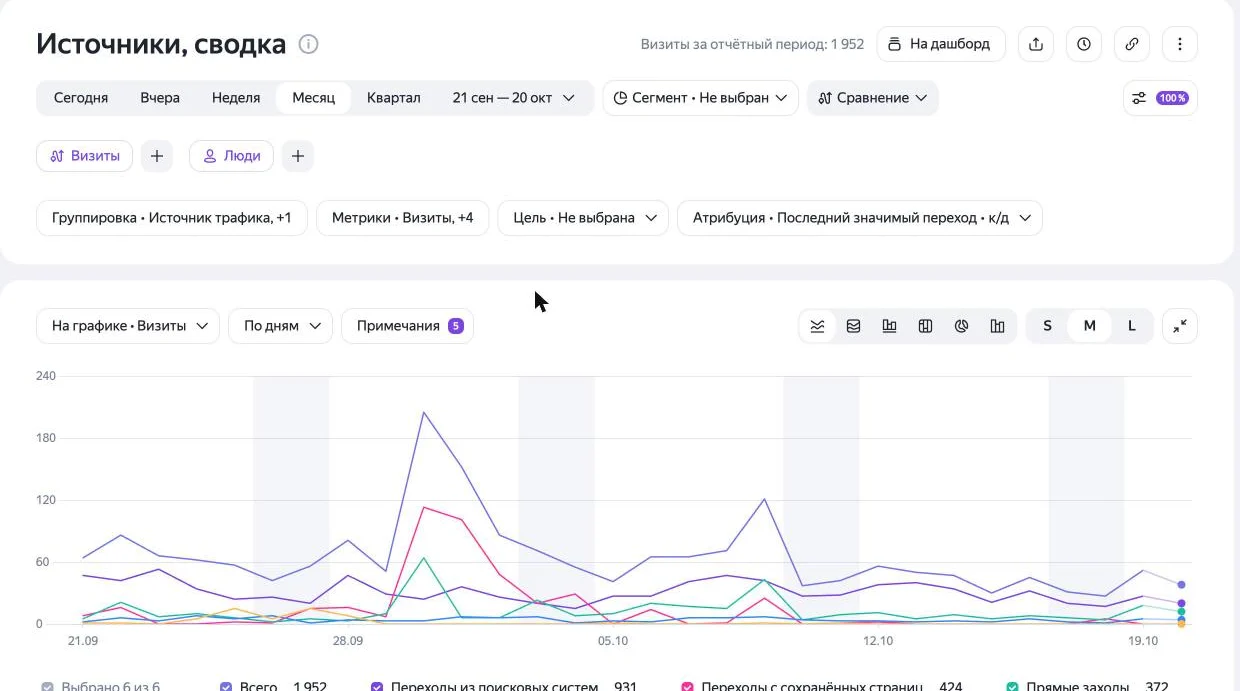
Task: Open the date range 21 сен — 20 окт dropdown
Action: [514, 98]
